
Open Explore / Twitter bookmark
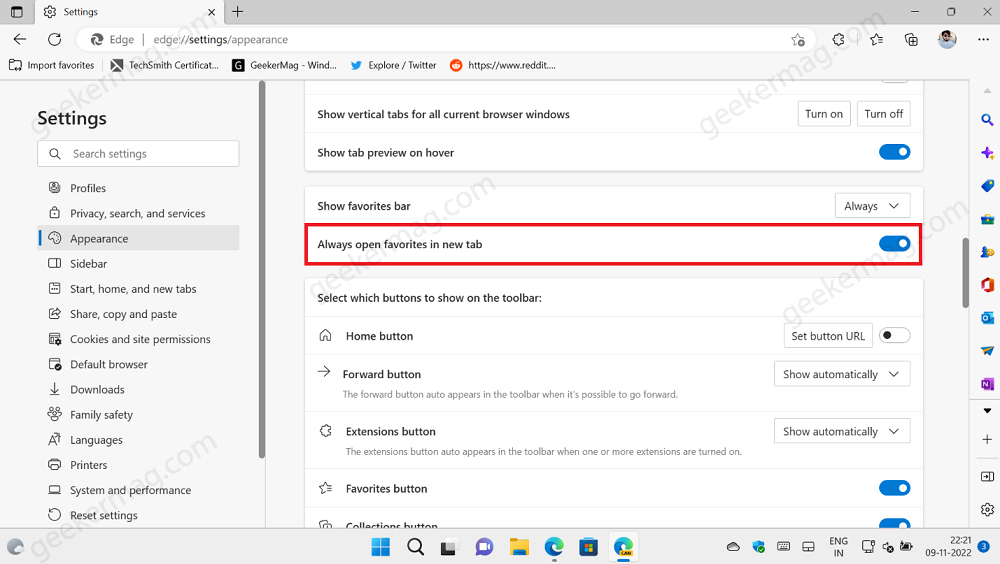pyautogui.click(x=393, y=65)
